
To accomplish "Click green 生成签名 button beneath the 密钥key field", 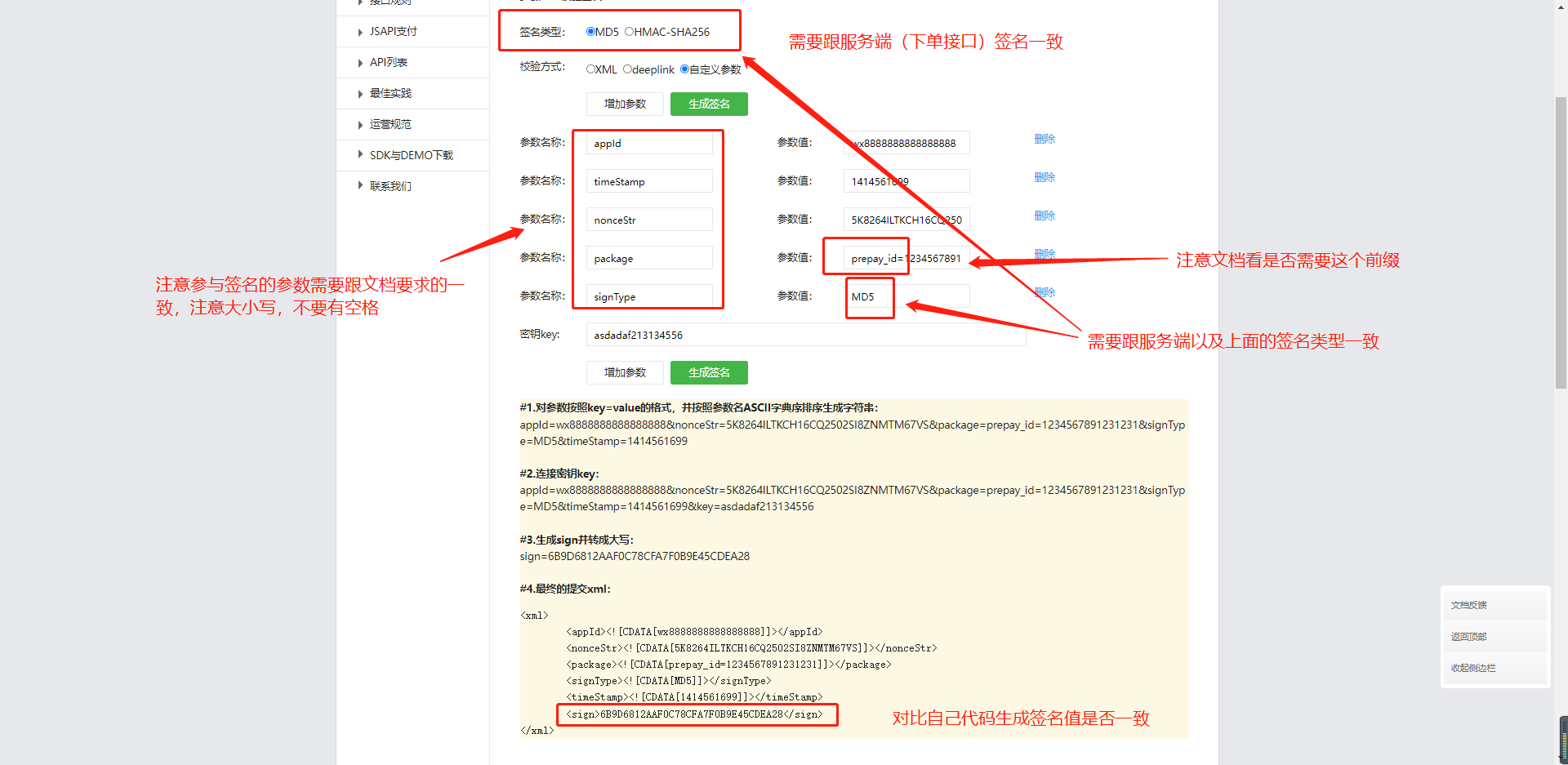I will [709, 372].
